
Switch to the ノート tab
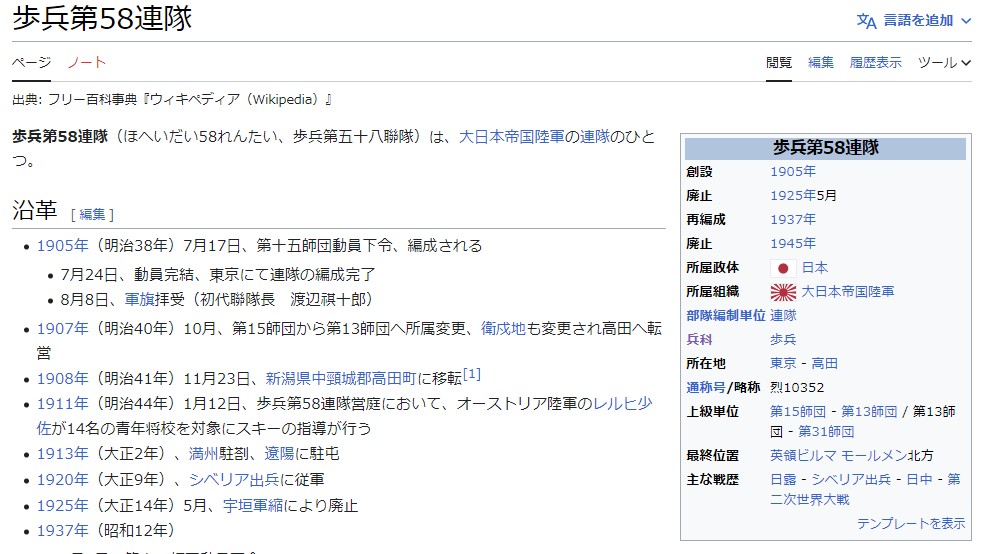[87, 62]
